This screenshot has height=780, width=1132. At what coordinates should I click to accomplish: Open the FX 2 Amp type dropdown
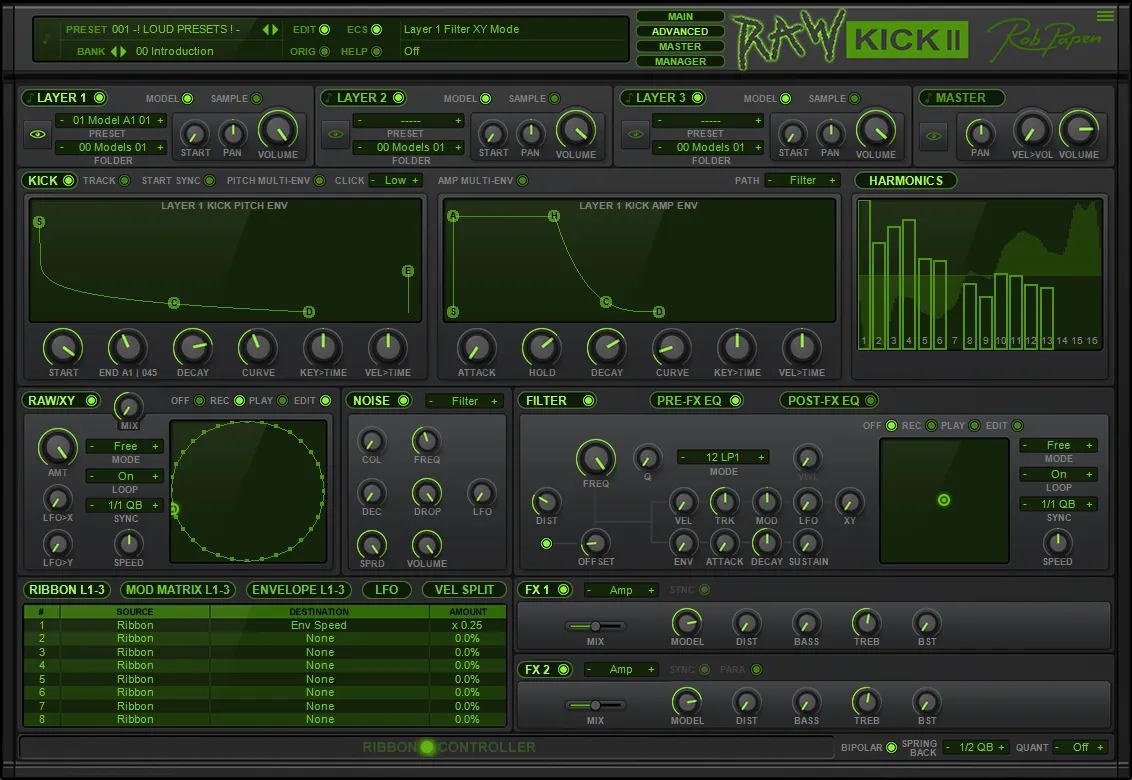(x=621, y=670)
